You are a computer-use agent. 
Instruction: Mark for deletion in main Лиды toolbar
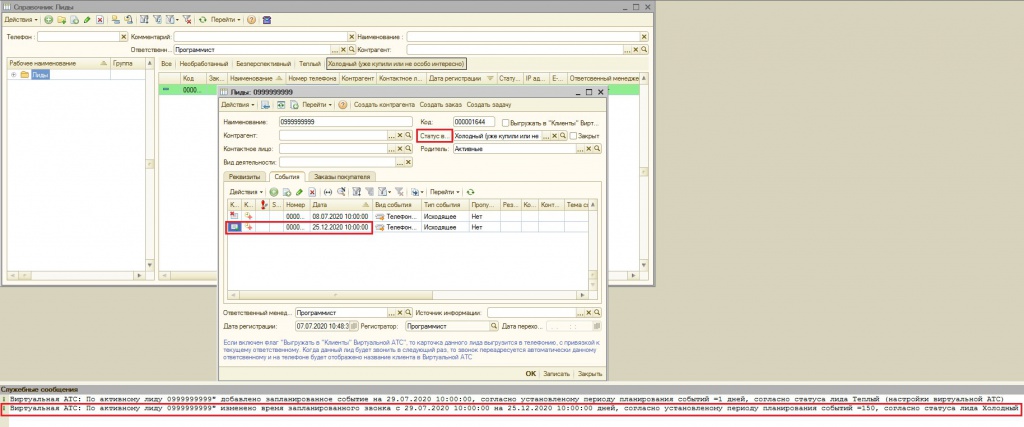[99, 20]
